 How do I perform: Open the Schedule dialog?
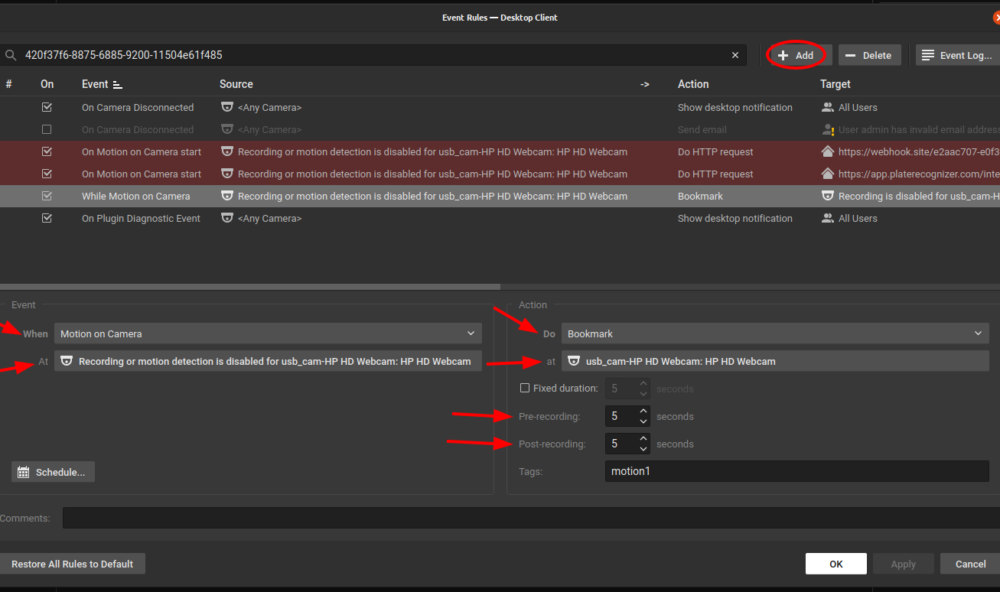tap(53, 472)
